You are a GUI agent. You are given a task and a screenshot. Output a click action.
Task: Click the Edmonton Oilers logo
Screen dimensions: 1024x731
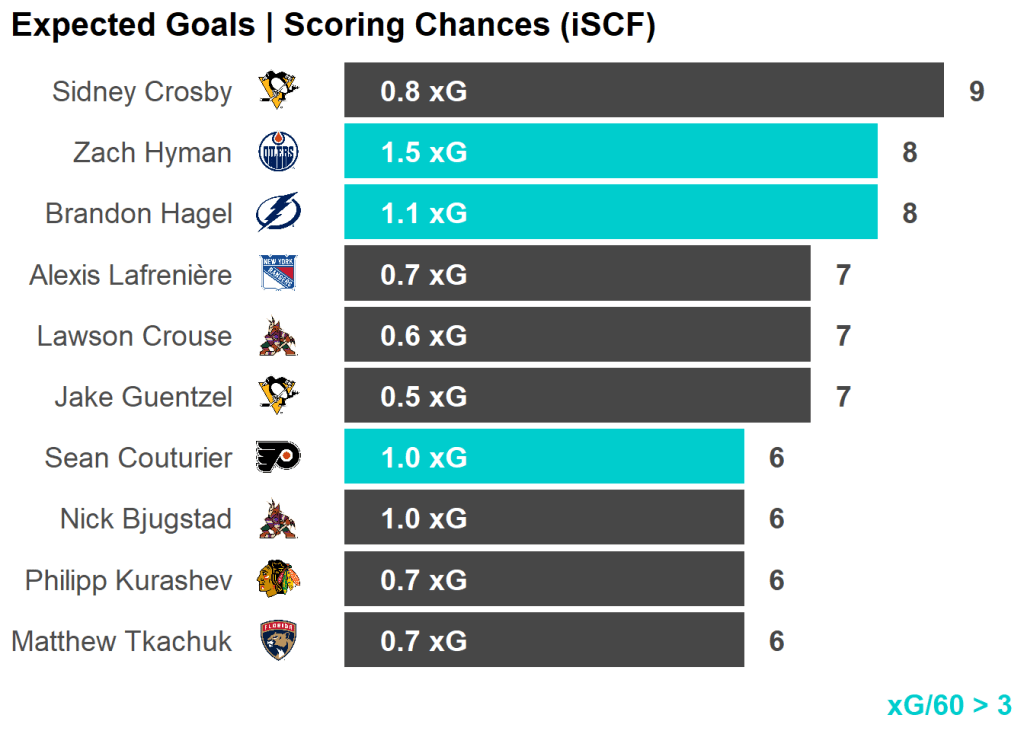278,152
